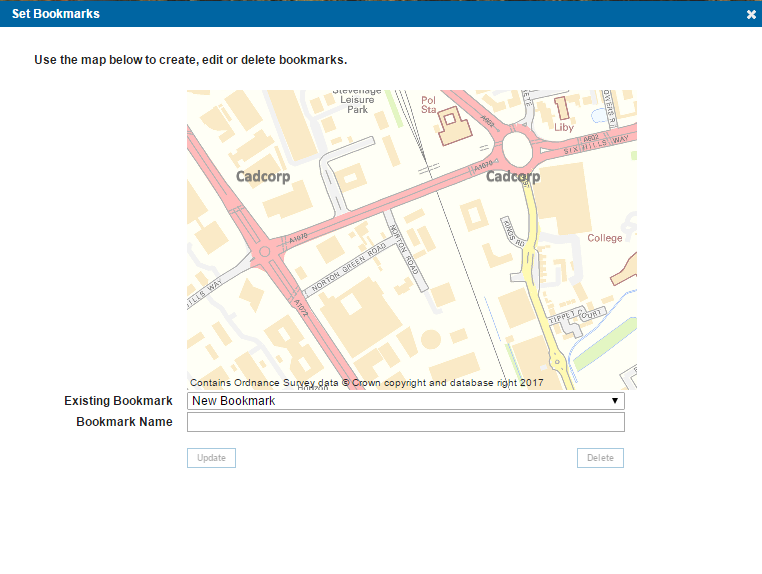This screenshot has width=762, height=574.
Task: Click the Existing Bookmark label
Action: (118, 400)
